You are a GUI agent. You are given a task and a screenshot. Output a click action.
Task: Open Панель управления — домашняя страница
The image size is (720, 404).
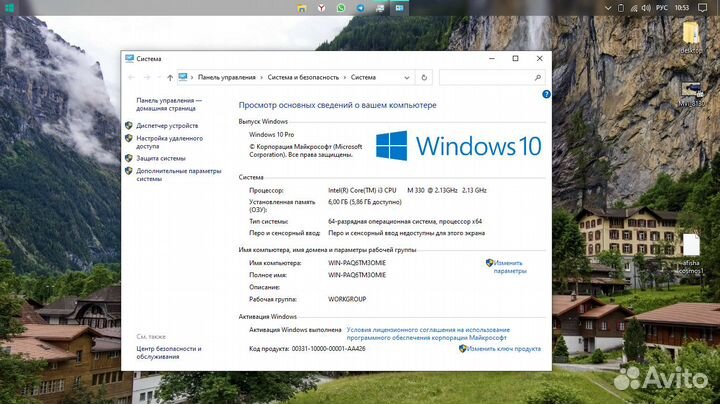(x=169, y=104)
